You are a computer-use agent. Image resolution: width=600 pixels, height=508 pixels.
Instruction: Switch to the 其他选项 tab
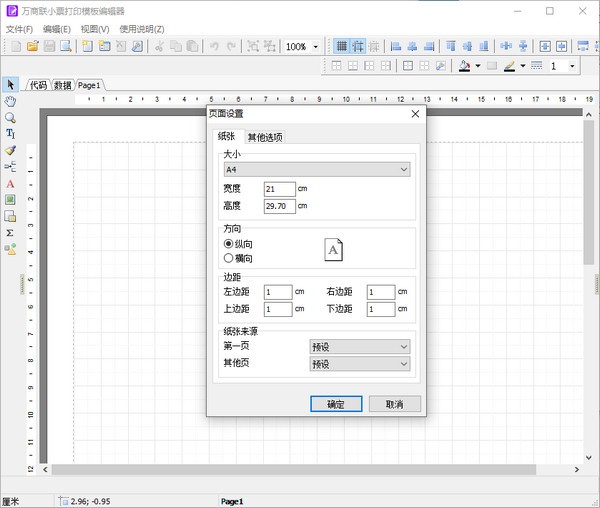tap(265, 137)
